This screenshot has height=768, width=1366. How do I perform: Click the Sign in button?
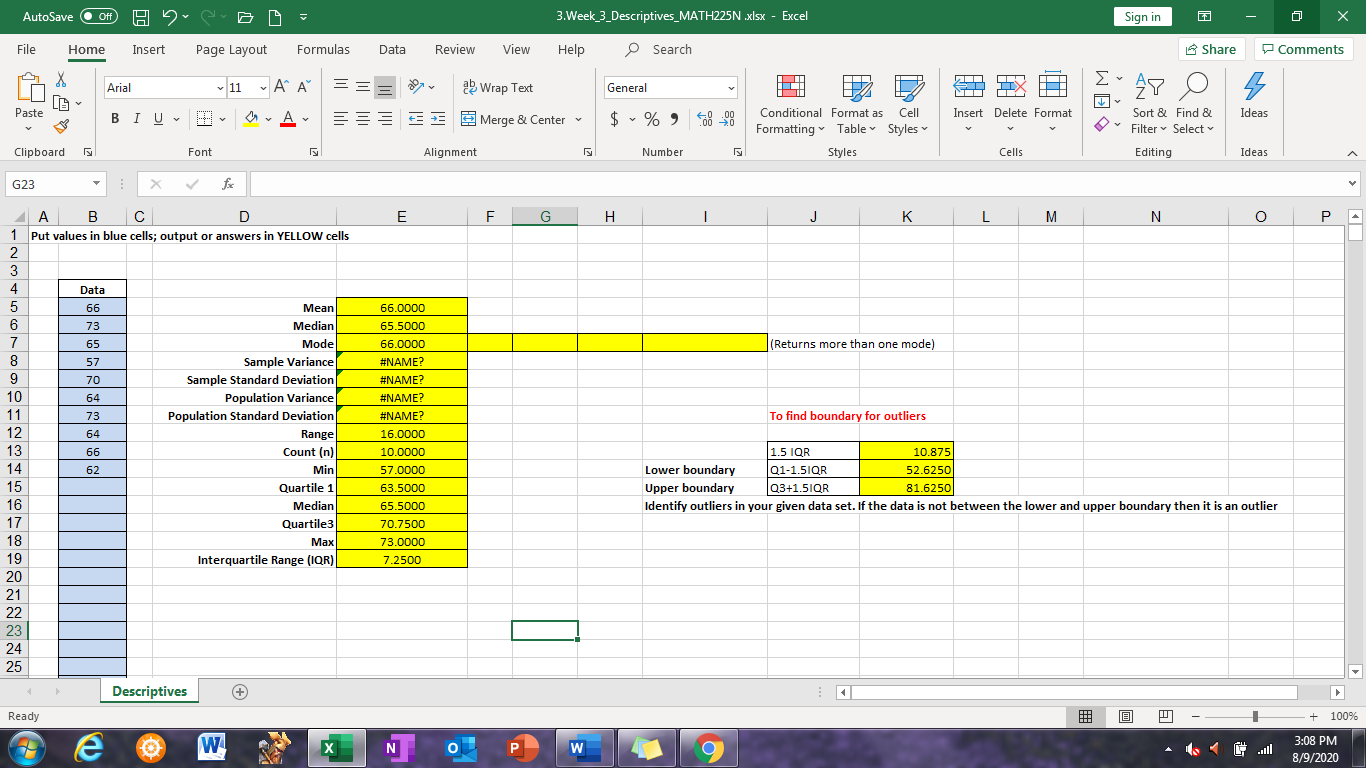click(x=1142, y=17)
